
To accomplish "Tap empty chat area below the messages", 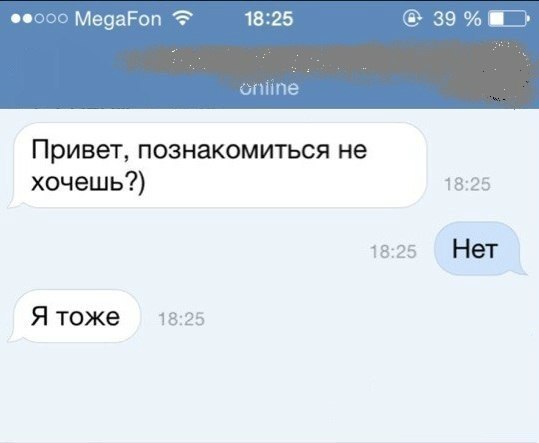I will [x=270, y=392].
